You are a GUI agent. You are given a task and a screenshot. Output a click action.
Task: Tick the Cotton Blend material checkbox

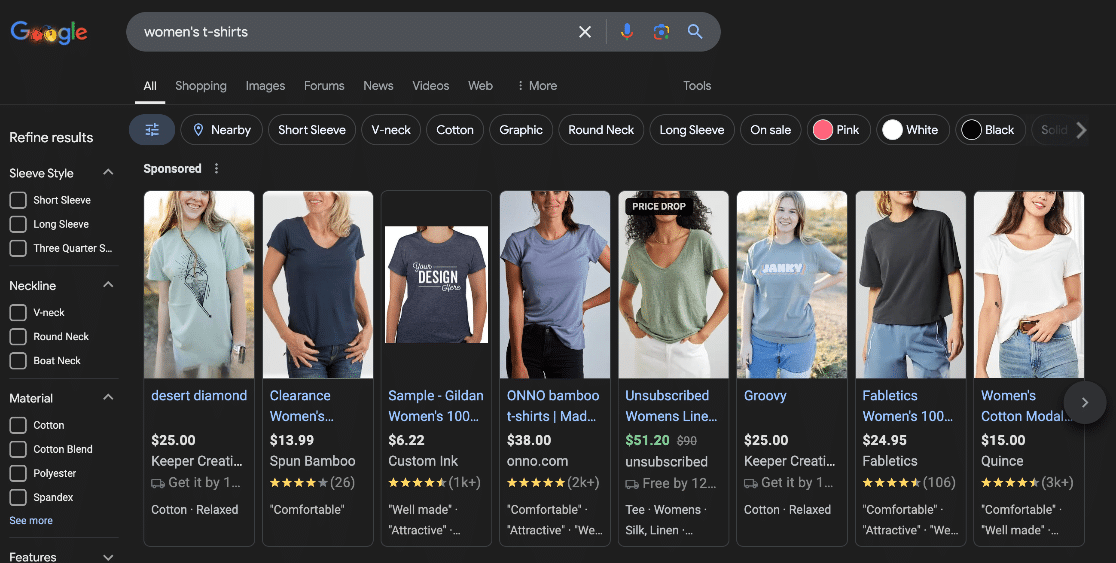point(18,450)
